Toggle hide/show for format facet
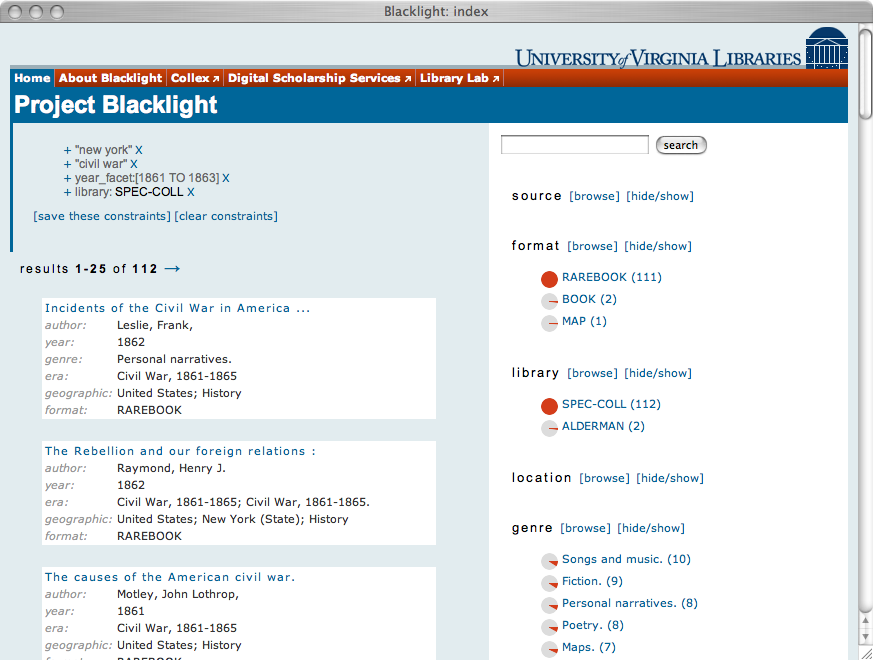 (x=658, y=246)
